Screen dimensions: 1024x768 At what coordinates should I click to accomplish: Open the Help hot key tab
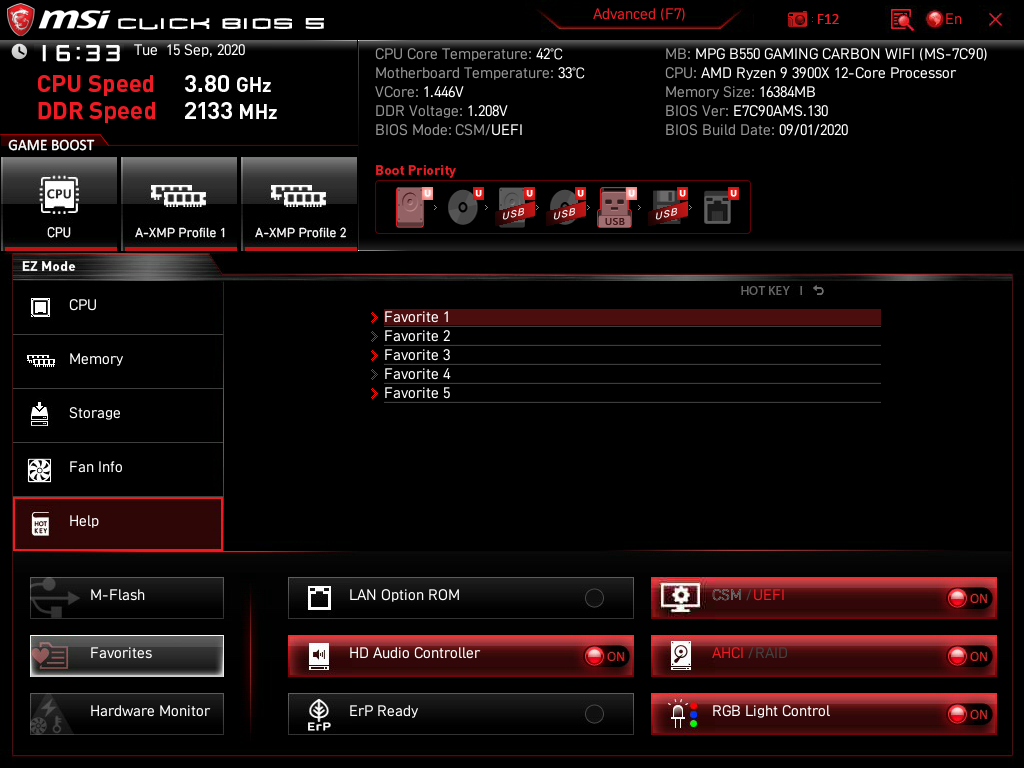(118, 523)
